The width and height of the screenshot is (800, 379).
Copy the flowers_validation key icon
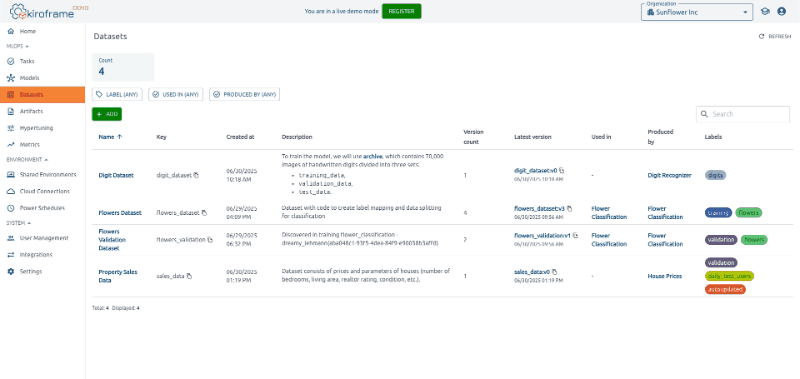tap(210, 239)
